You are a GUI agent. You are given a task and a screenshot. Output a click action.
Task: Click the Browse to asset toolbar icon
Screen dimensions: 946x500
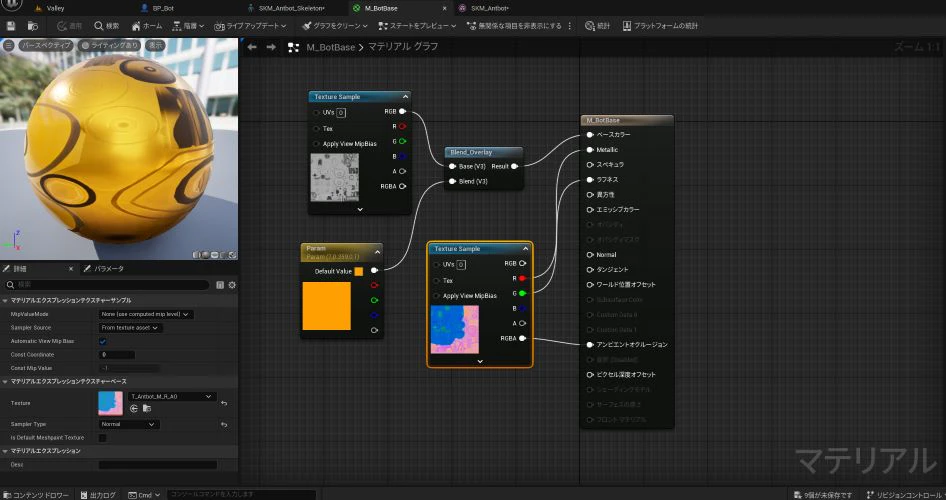[33, 26]
